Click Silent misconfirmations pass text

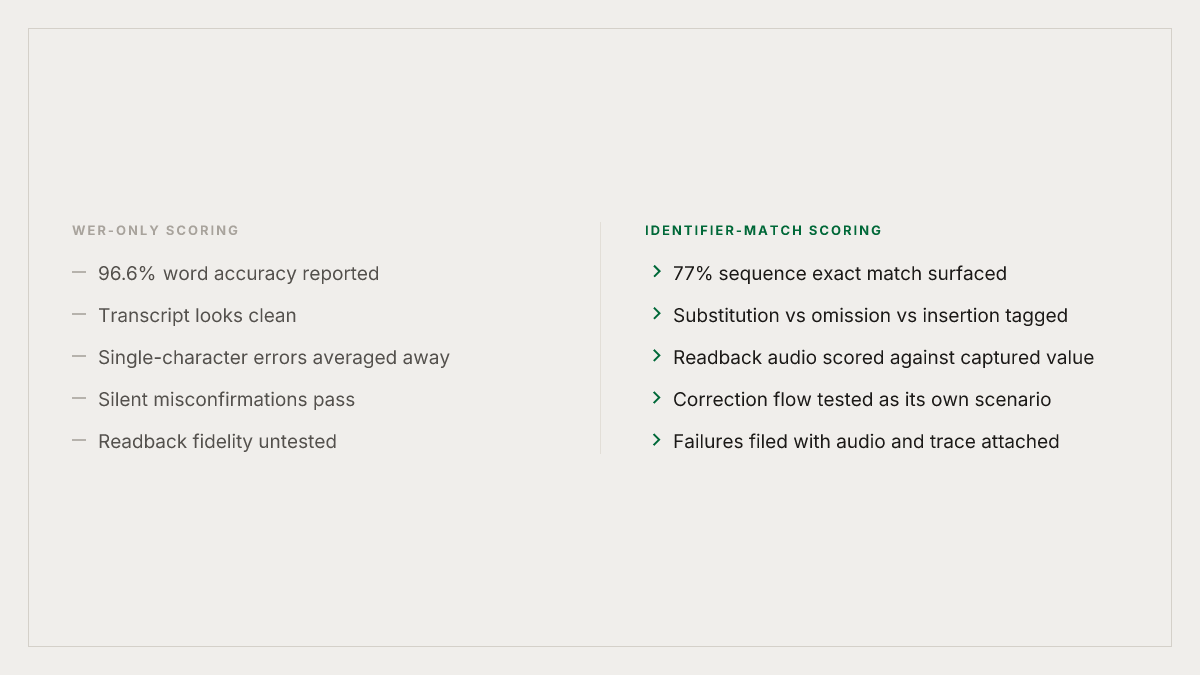coord(226,399)
